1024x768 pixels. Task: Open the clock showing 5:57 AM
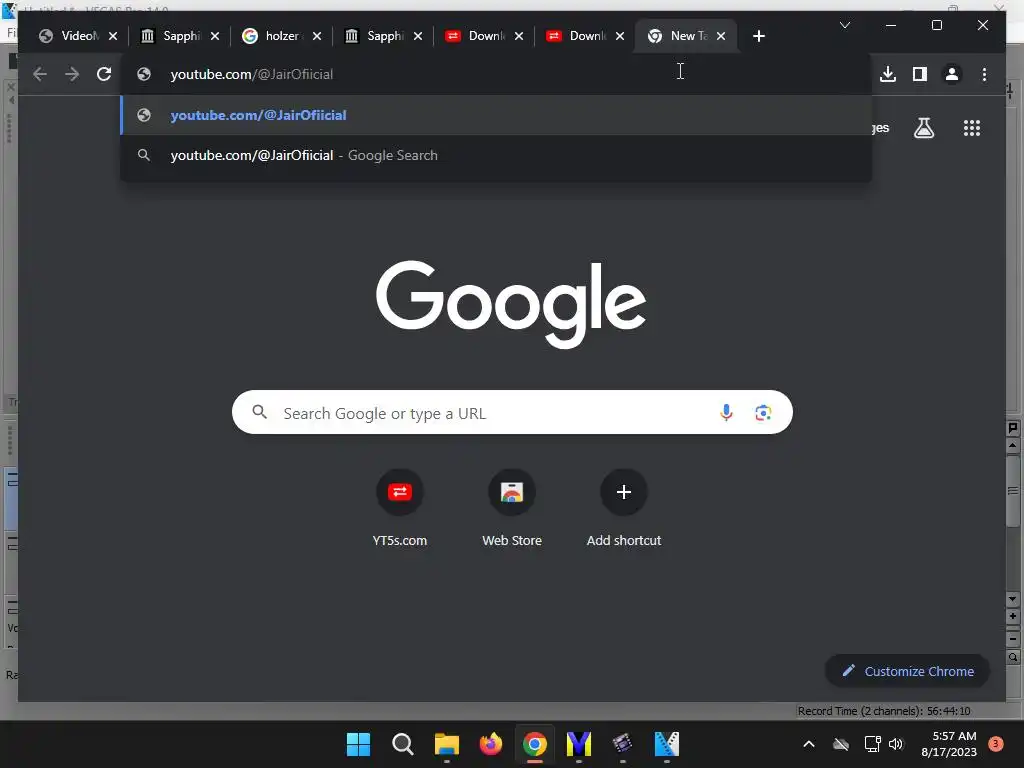(949, 744)
